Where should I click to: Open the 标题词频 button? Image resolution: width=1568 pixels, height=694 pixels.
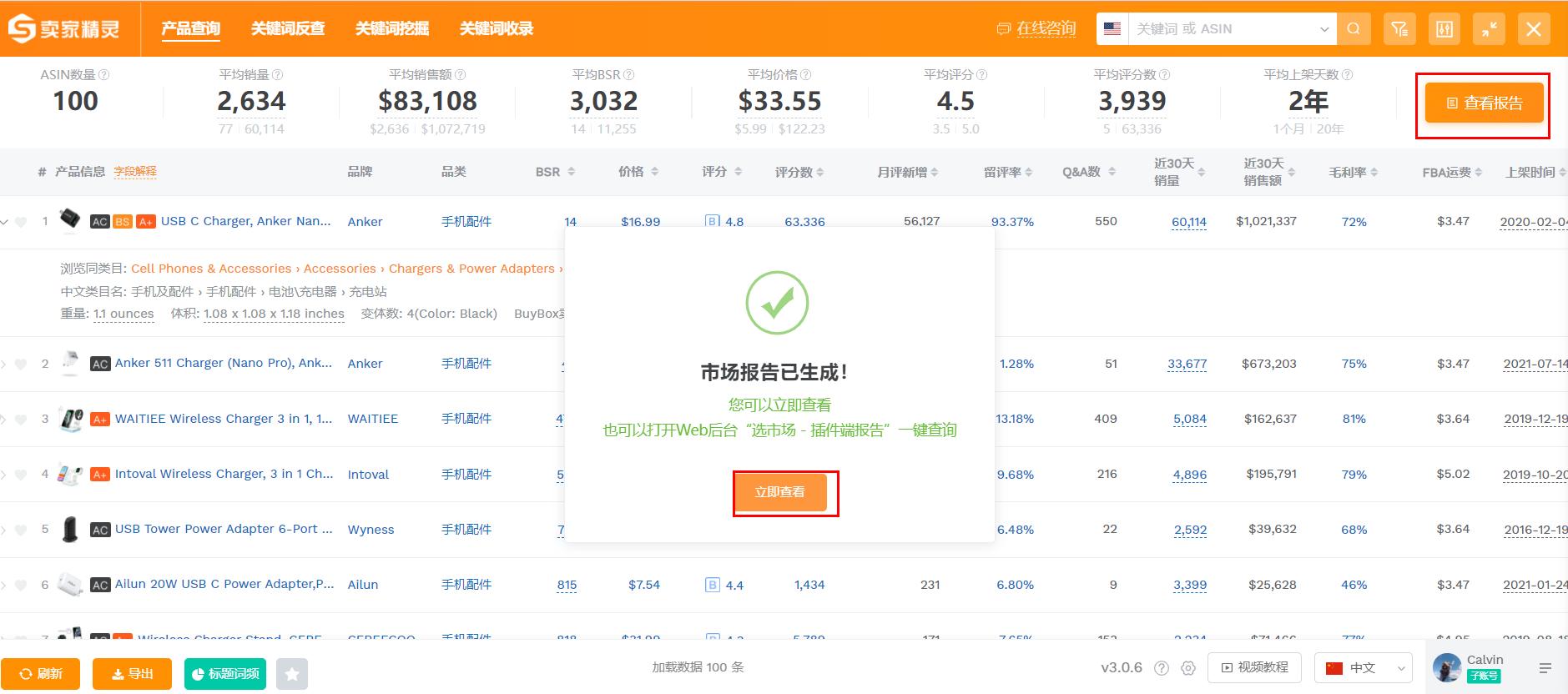(225, 674)
